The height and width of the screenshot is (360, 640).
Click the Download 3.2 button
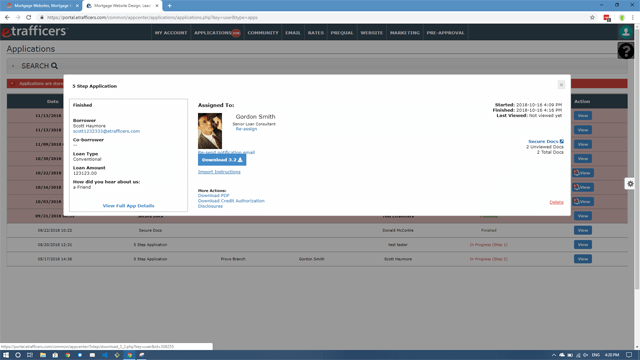[222, 160]
